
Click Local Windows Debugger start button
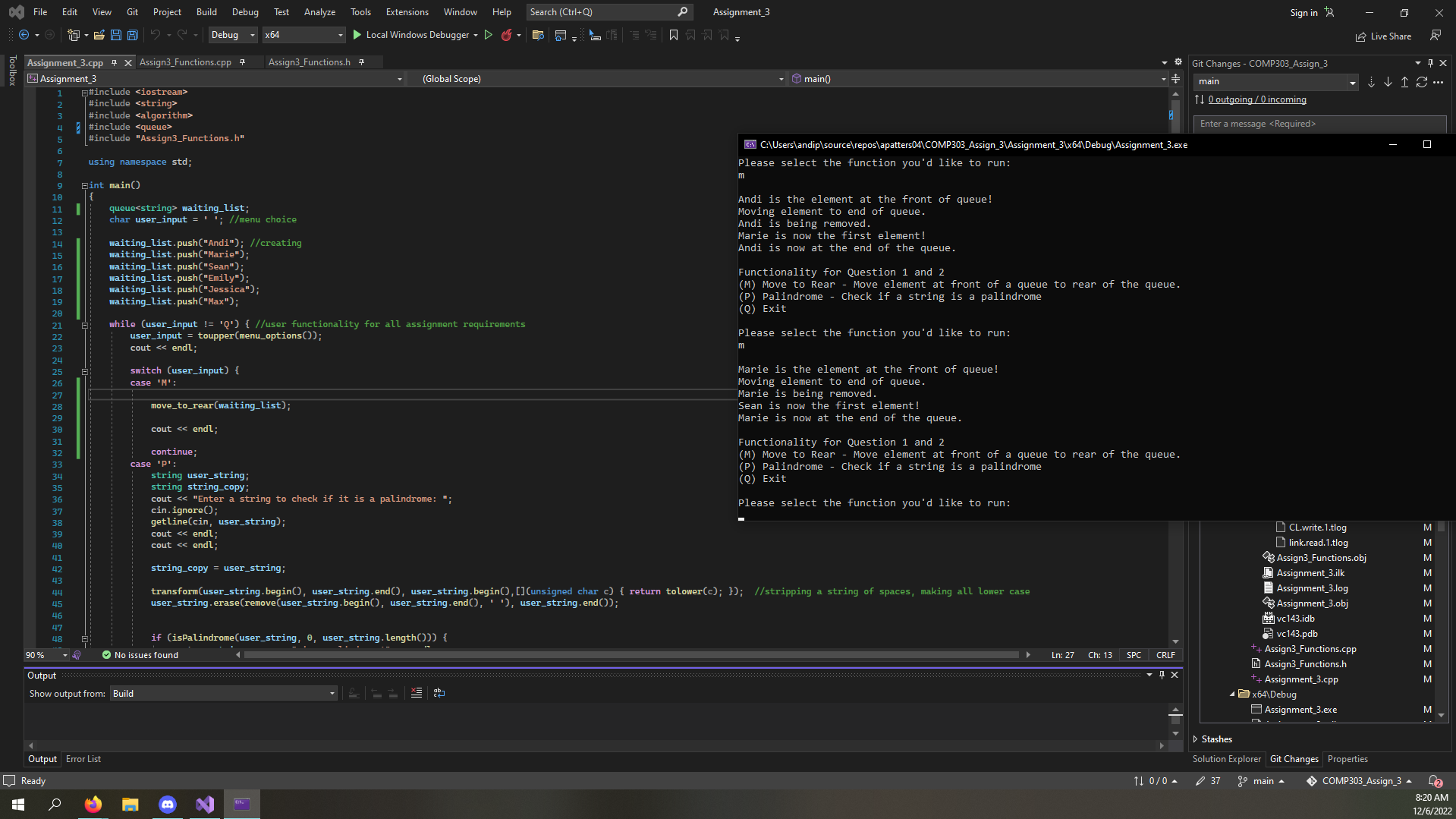click(x=410, y=35)
